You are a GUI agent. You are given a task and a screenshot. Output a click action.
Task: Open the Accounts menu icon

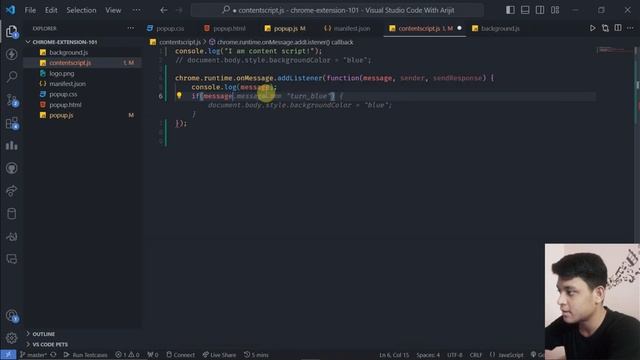point(11,316)
